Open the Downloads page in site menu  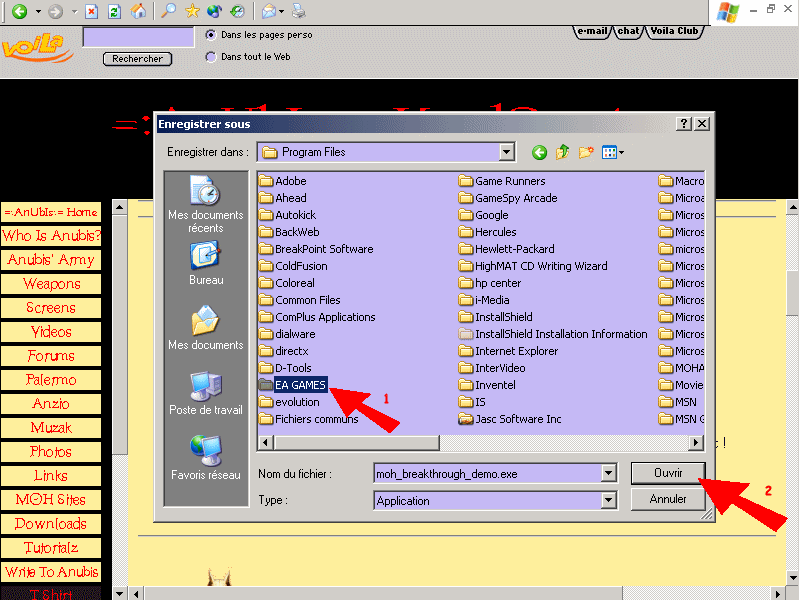51,524
